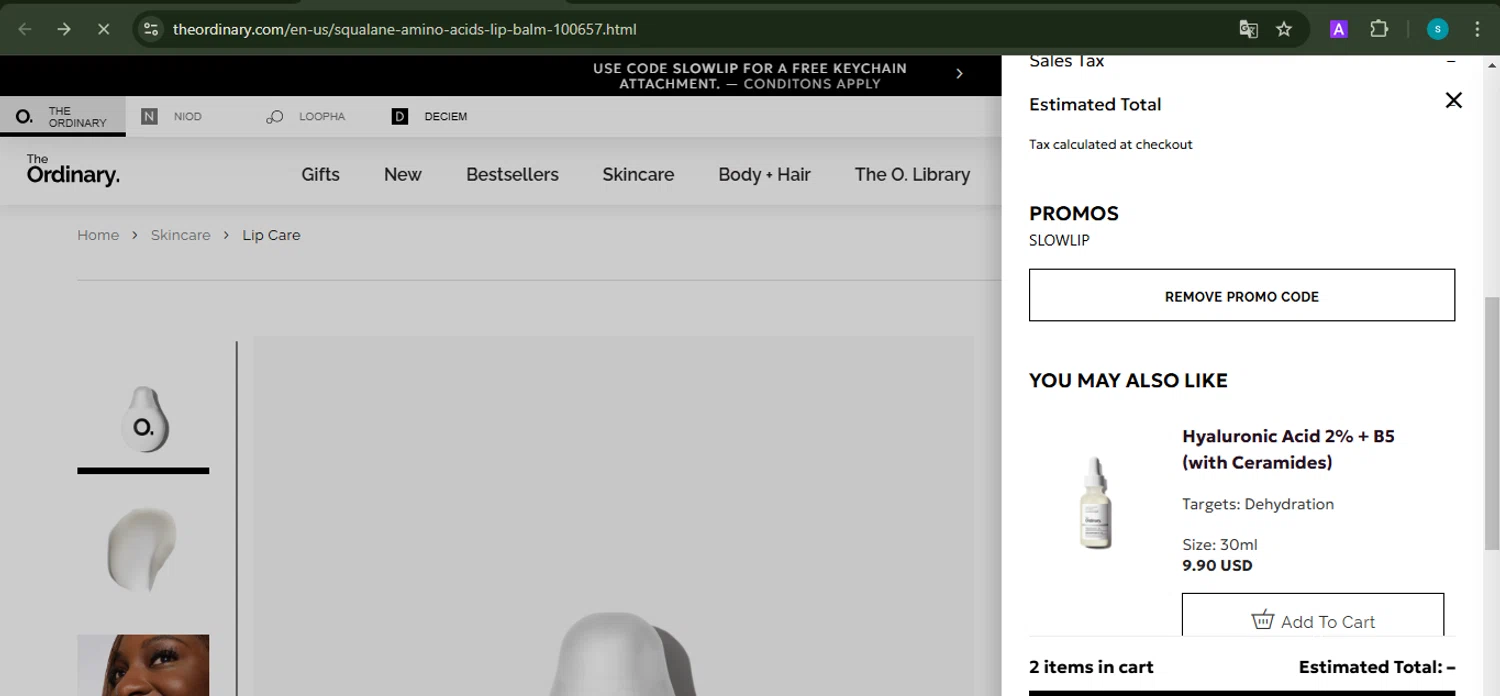Go to Skincare breadcrumb

point(181,235)
